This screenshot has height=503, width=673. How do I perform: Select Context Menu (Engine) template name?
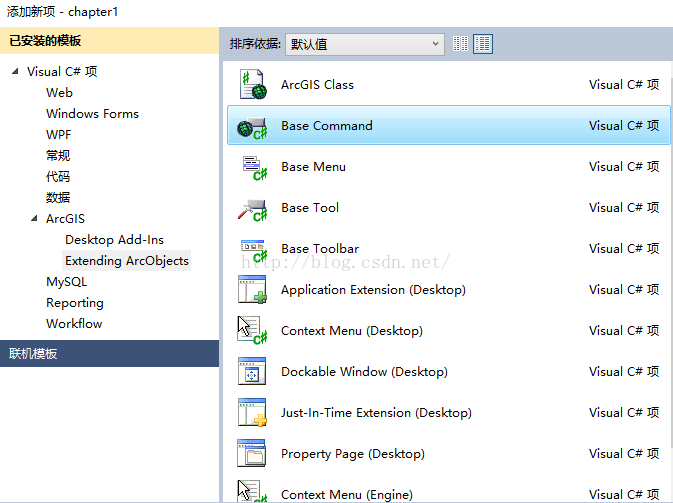(x=346, y=494)
